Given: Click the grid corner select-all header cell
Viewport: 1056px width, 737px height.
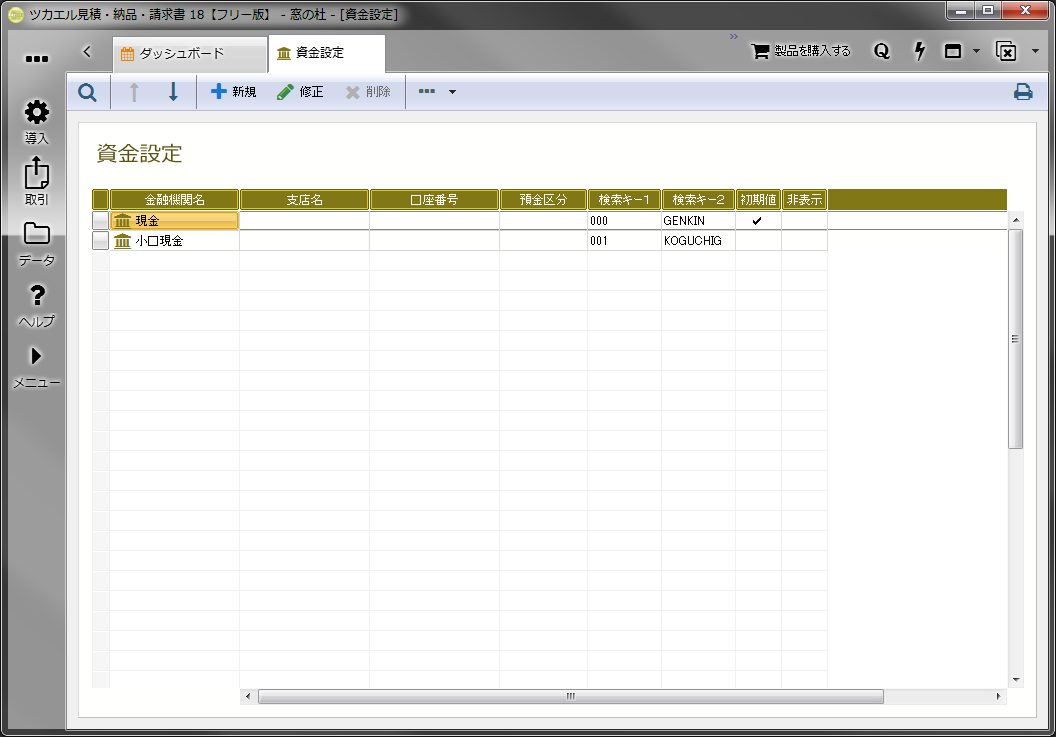Looking at the screenshot, I should pyautogui.click(x=100, y=199).
